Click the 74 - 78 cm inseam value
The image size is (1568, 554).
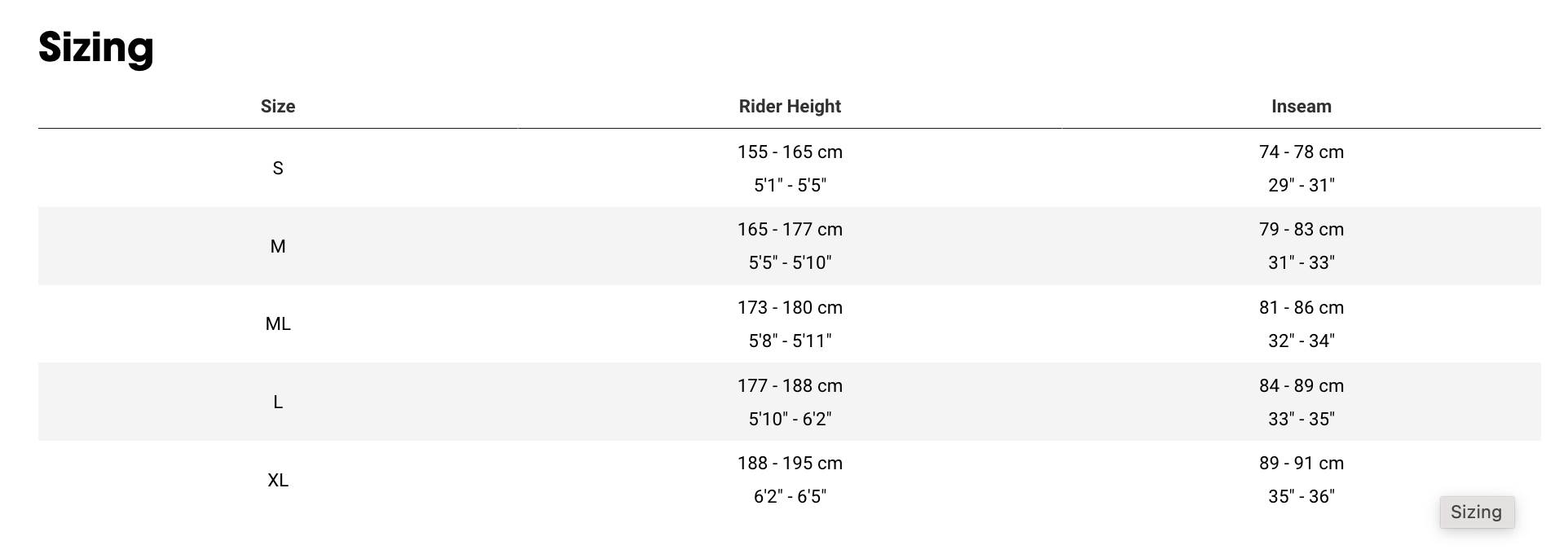[x=1301, y=152]
